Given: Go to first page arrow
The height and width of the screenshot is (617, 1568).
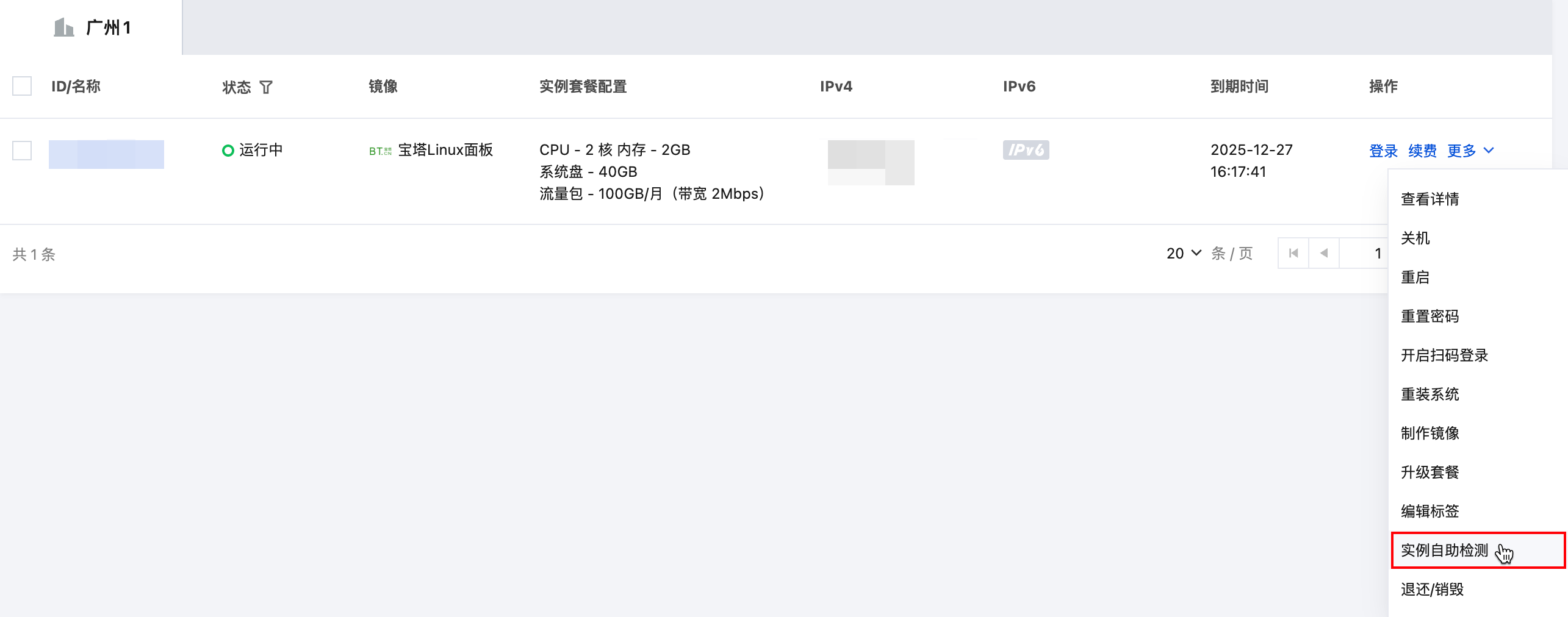Looking at the screenshot, I should [x=1293, y=253].
